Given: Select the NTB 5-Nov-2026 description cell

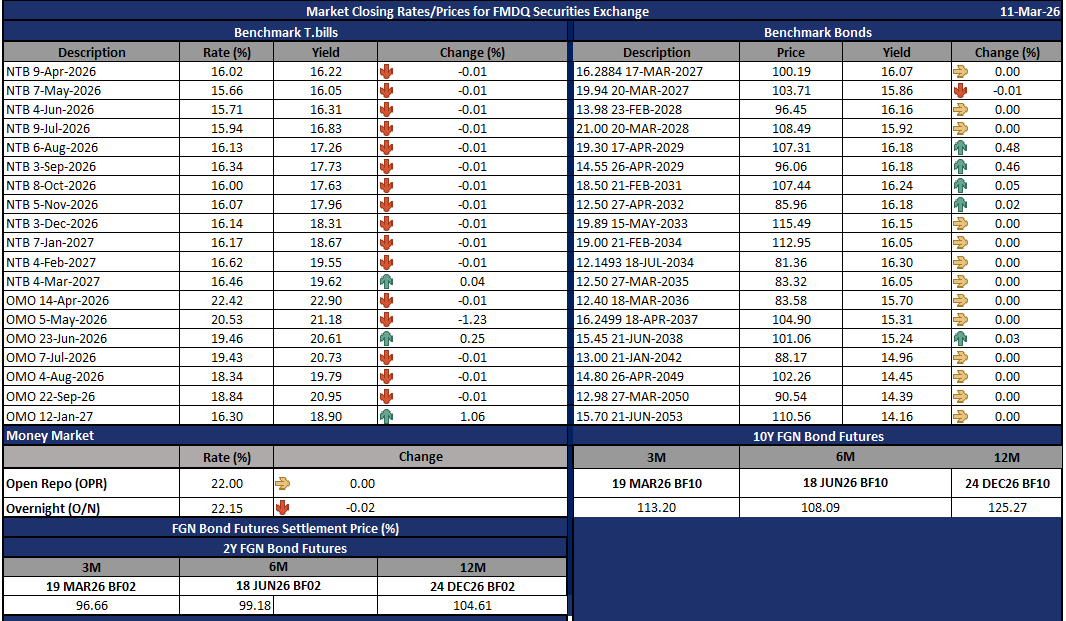Looking at the screenshot, I should click(91, 205).
